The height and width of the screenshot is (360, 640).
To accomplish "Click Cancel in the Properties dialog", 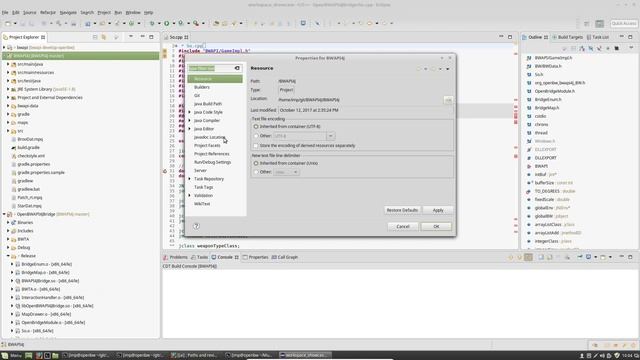I will pyautogui.click(x=403, y=227).
